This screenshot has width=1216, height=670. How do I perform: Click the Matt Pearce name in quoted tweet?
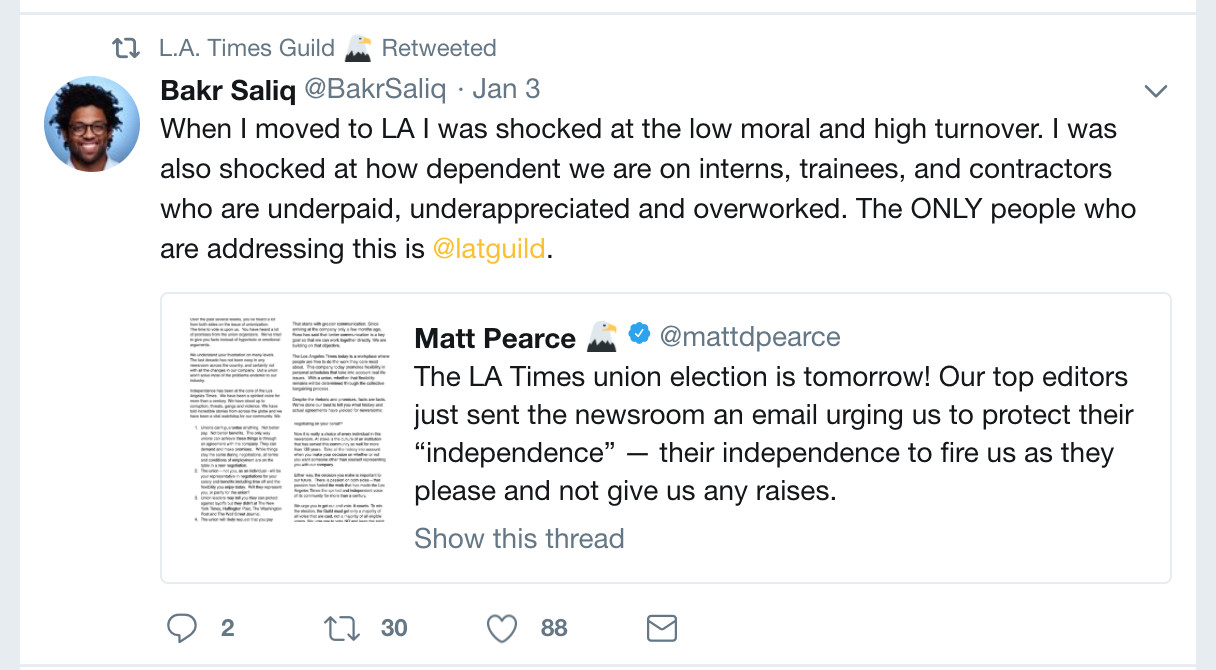[x=494, y=337]
